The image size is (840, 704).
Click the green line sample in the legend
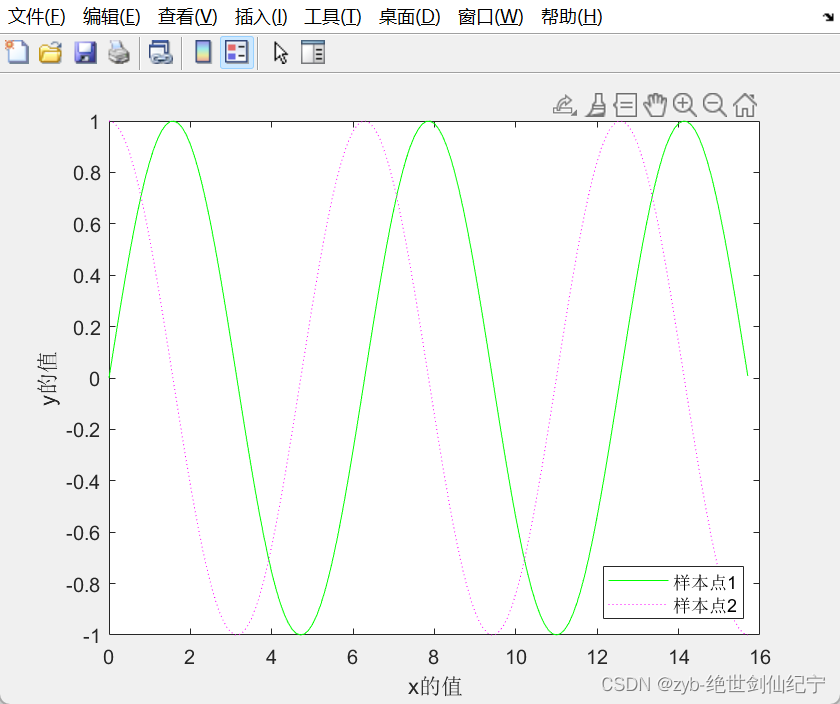(x=638, y=581)
